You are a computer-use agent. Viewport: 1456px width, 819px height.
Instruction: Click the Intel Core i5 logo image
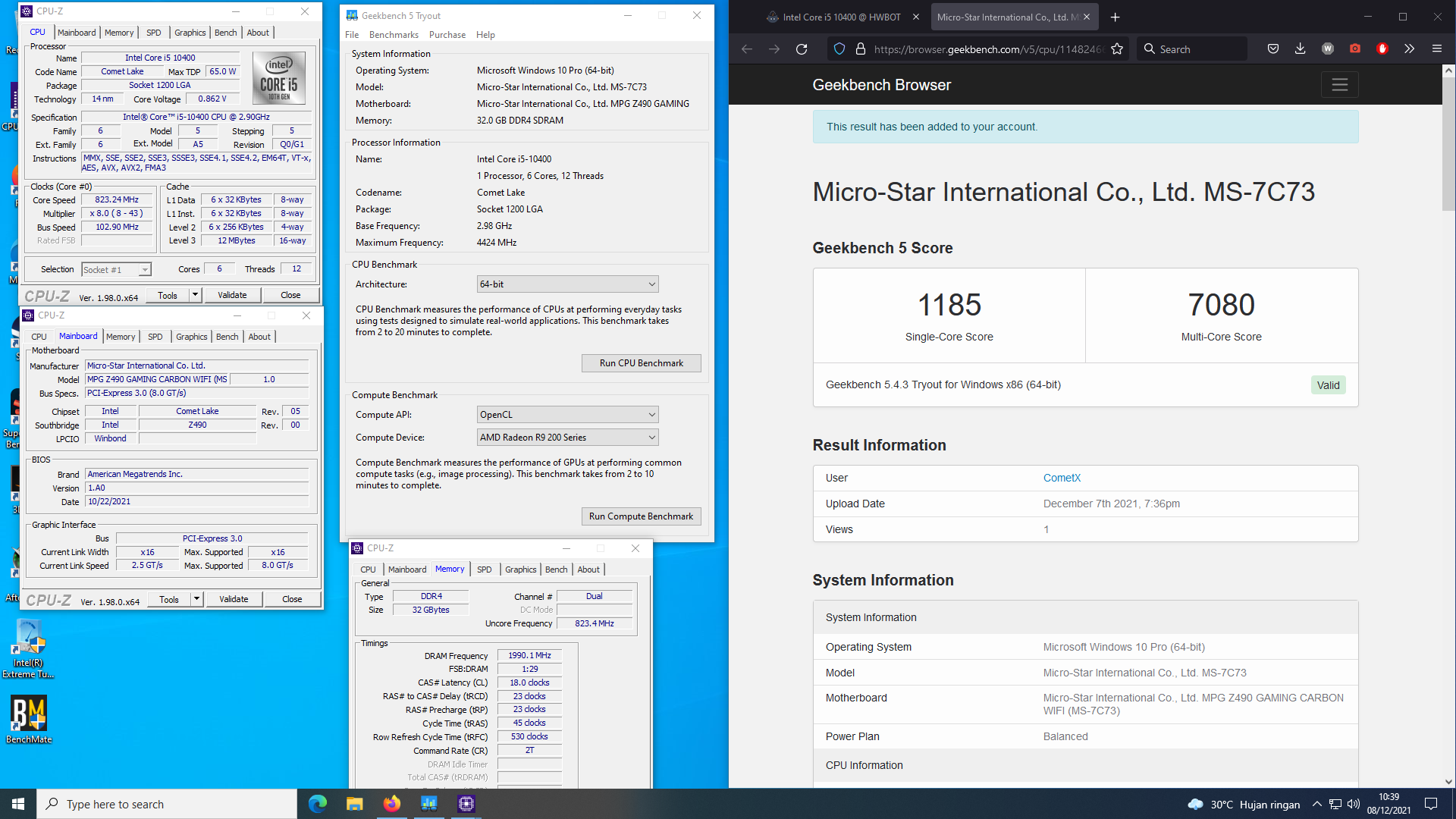279,78
